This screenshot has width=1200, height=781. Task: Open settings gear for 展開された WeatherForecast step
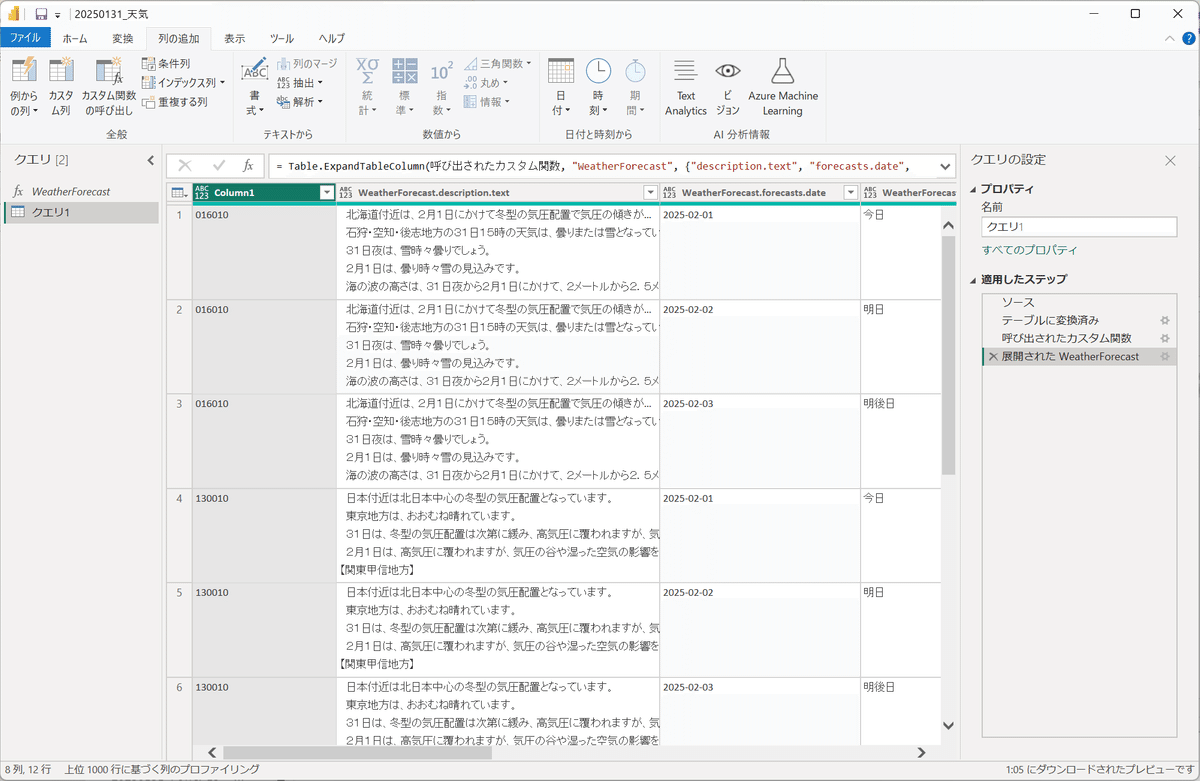[1164, 357]
